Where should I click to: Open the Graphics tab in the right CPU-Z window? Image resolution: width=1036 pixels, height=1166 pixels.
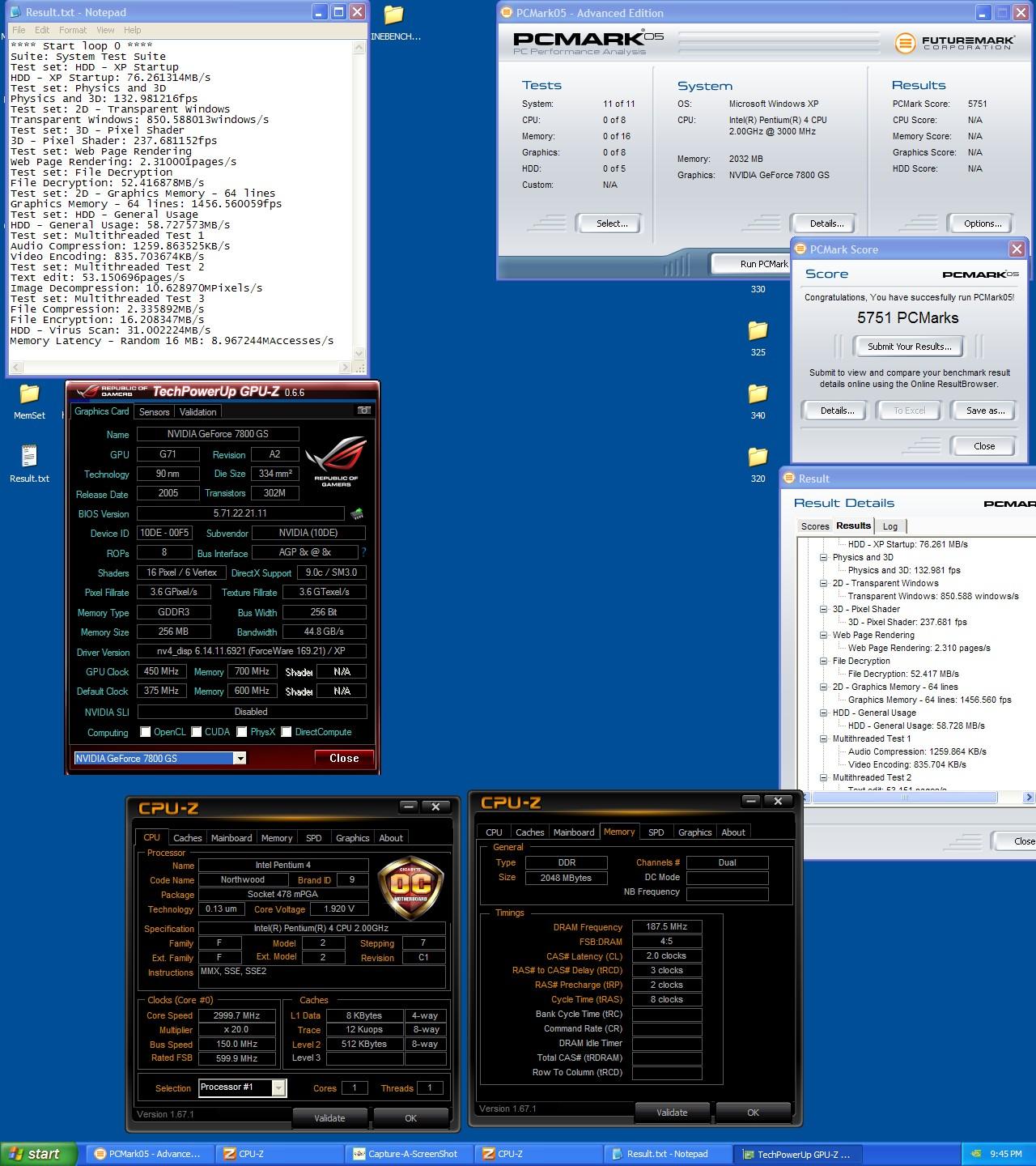(694, 832)
